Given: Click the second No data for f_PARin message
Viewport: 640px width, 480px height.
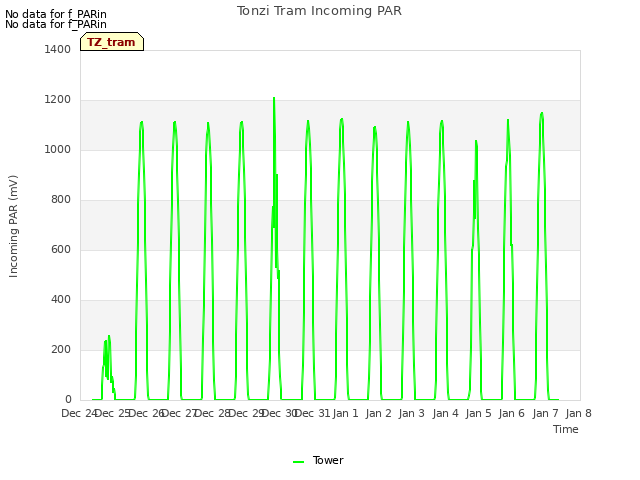Looking at the screenshot, I should tap(56, 24).
